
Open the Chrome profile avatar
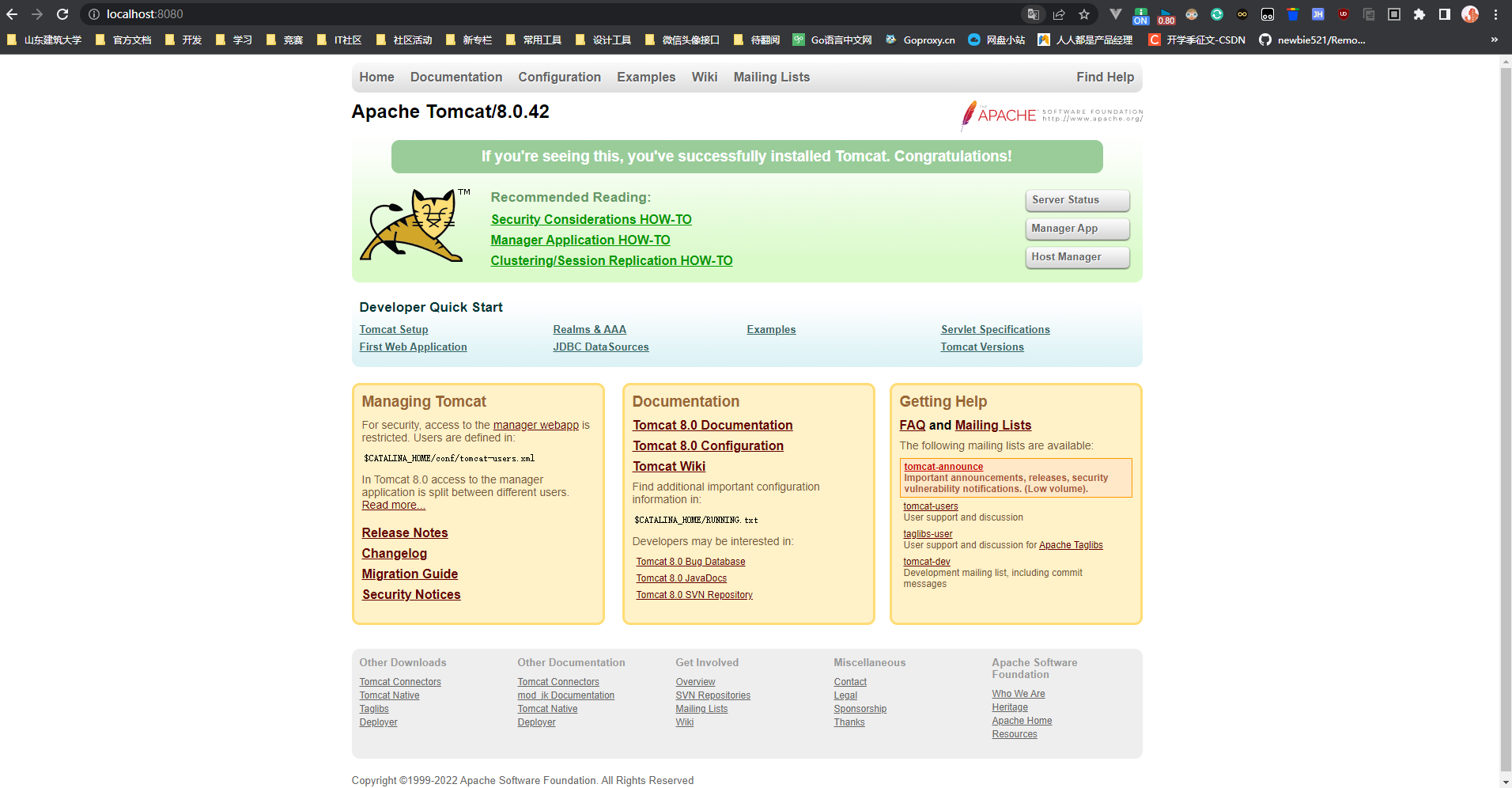(x=1470, y=14)
